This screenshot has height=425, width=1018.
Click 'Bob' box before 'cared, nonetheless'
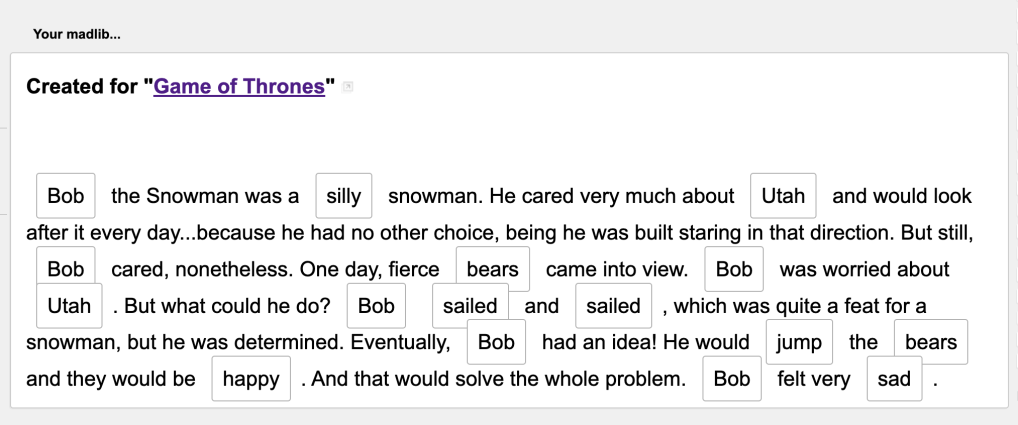66,269
